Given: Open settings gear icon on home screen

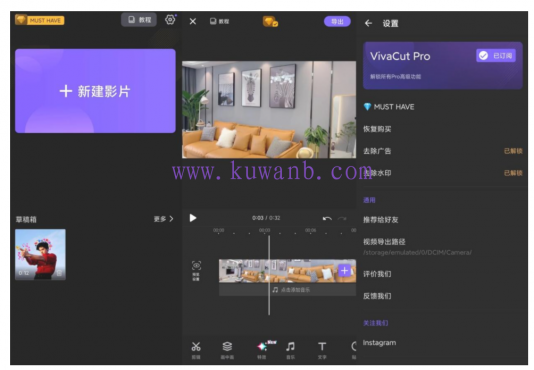Looking at the screenshot, I should (170, 20).
